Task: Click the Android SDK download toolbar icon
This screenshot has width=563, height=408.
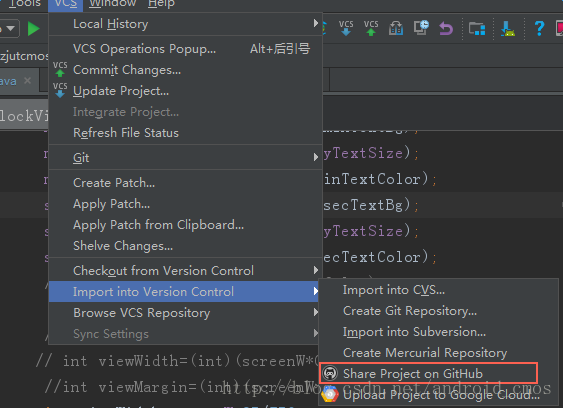Action: (x=508, y=28)
